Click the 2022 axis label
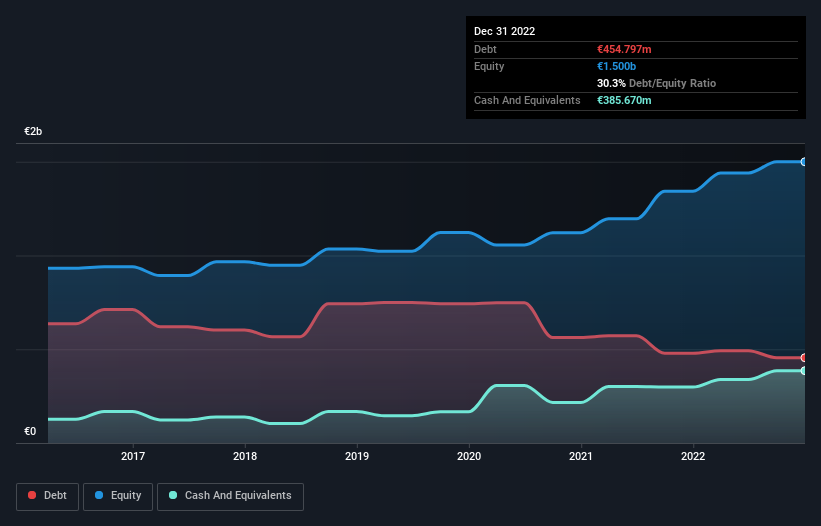The image size is (821, 526). 693,456
